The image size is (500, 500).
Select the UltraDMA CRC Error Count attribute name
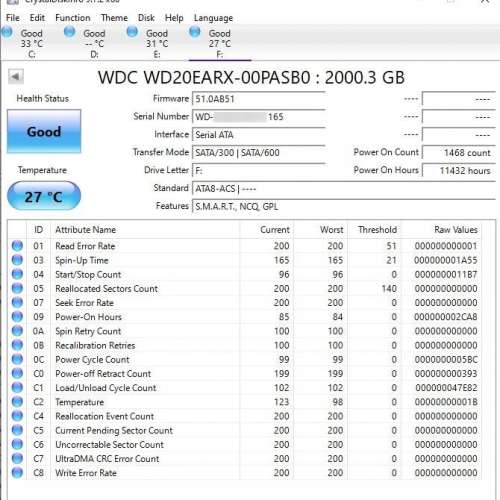(x=107, y=459)
